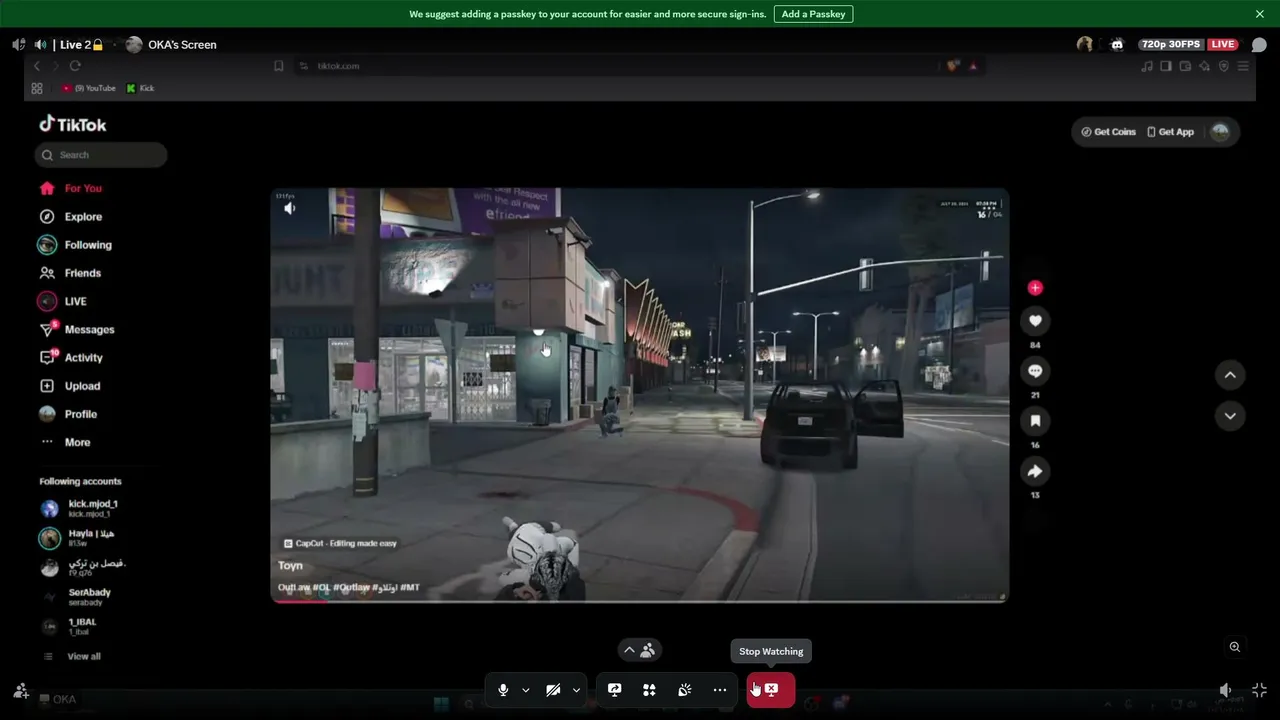Open the f9_q76 following account
This screenshot has width=1280, height=720.
click(x=83, y=567)
